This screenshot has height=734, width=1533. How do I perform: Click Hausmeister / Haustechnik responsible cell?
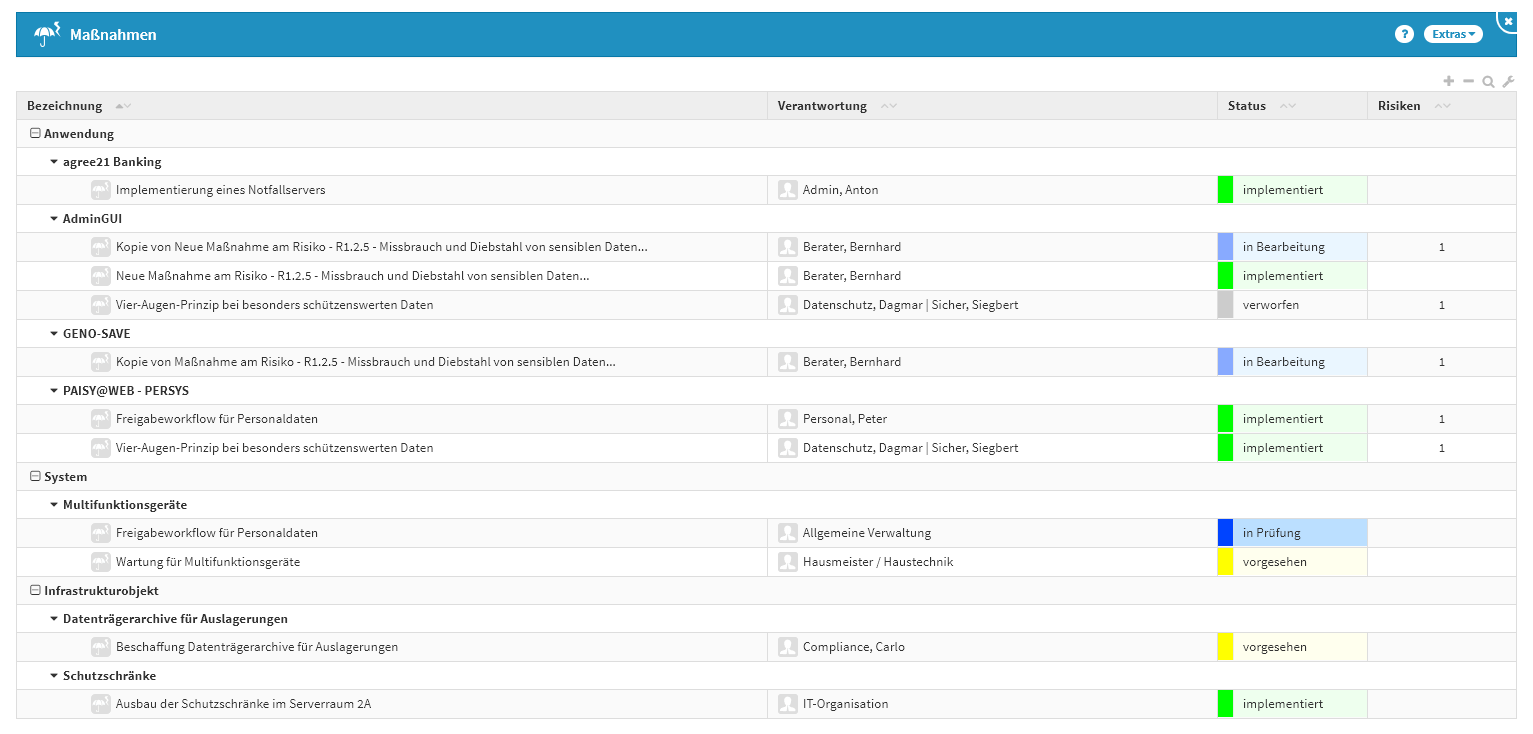[992, 562]
